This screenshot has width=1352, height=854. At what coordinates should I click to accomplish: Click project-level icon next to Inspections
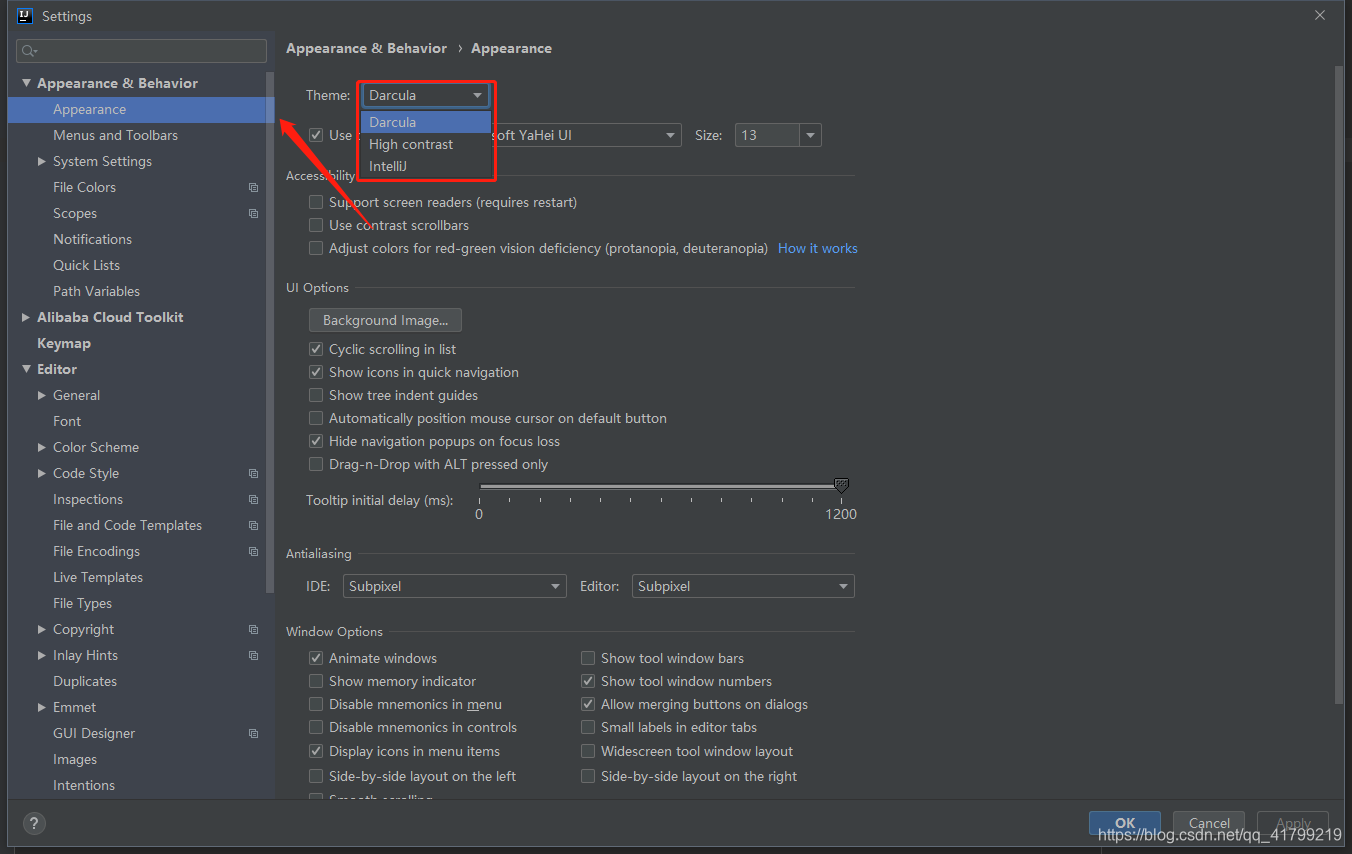(x=253, y=499)
